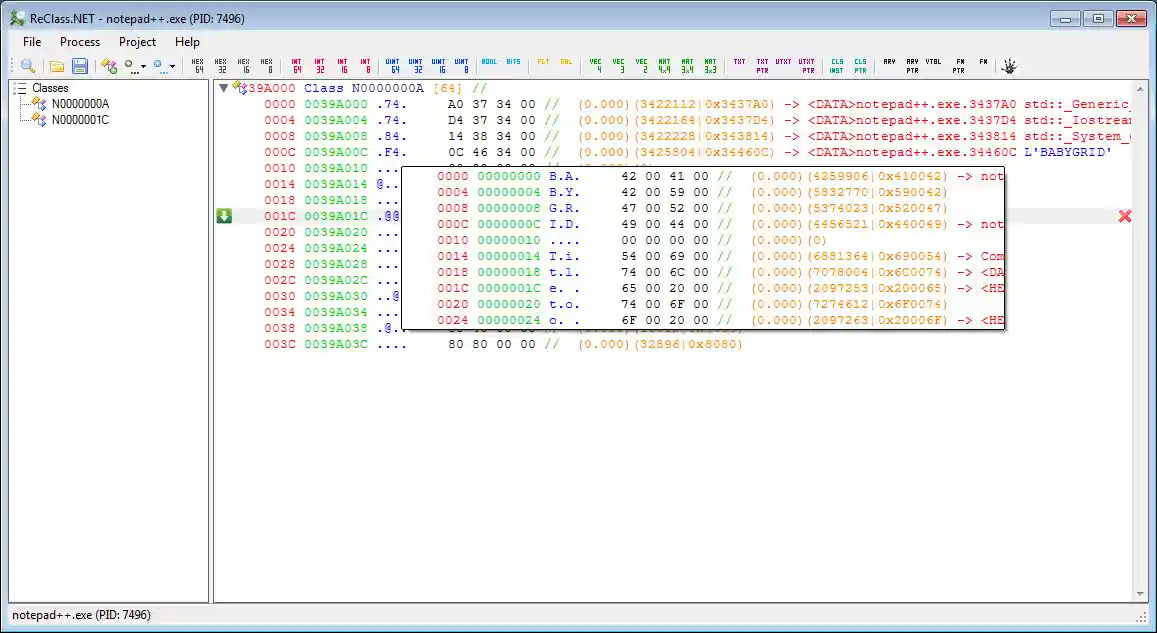Click the add new class icon

click(x=109, y=66)
